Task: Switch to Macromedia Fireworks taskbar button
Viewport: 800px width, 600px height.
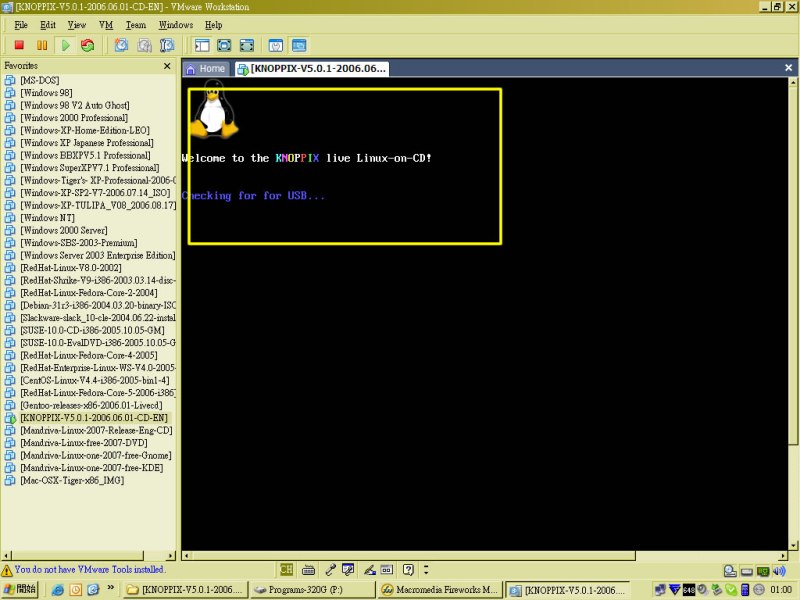Action: (440, 590)
